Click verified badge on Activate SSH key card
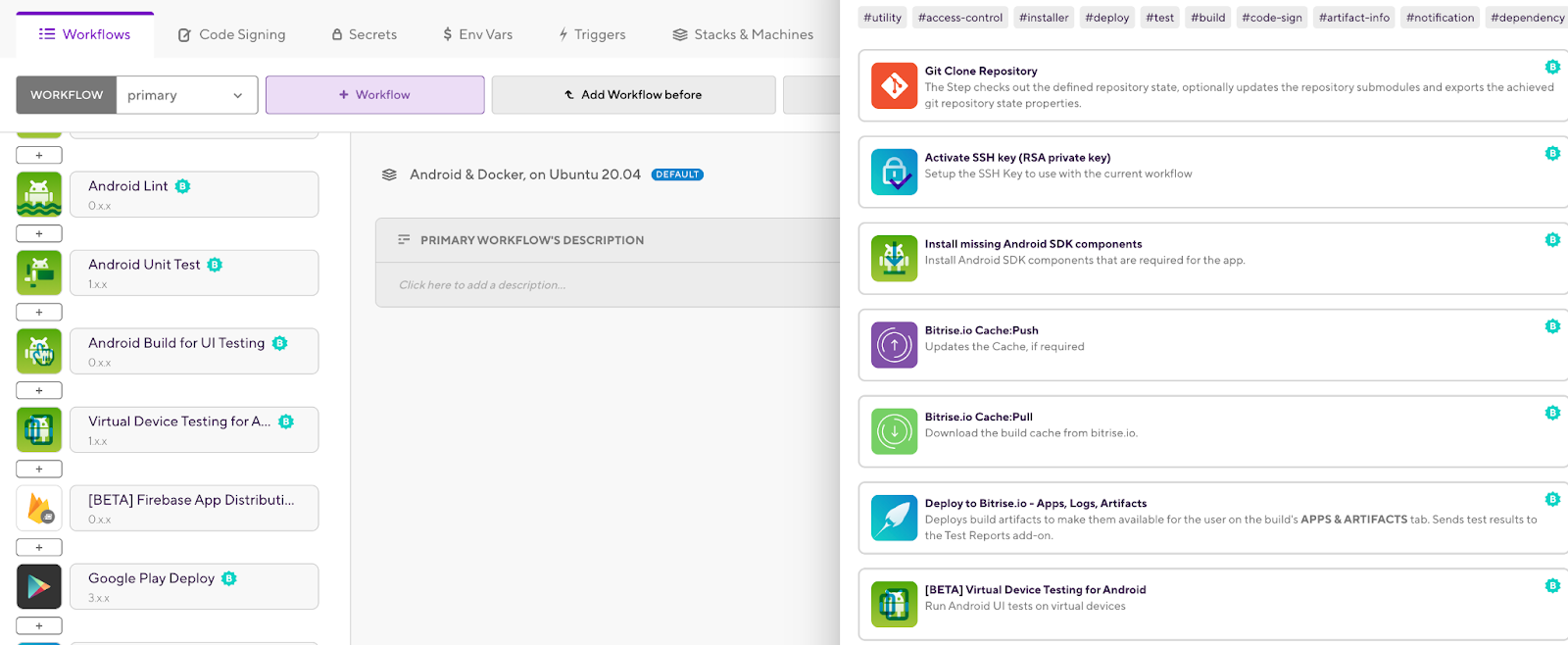1568x645 pixels. pyautogui.click(x=1552, y=153)
